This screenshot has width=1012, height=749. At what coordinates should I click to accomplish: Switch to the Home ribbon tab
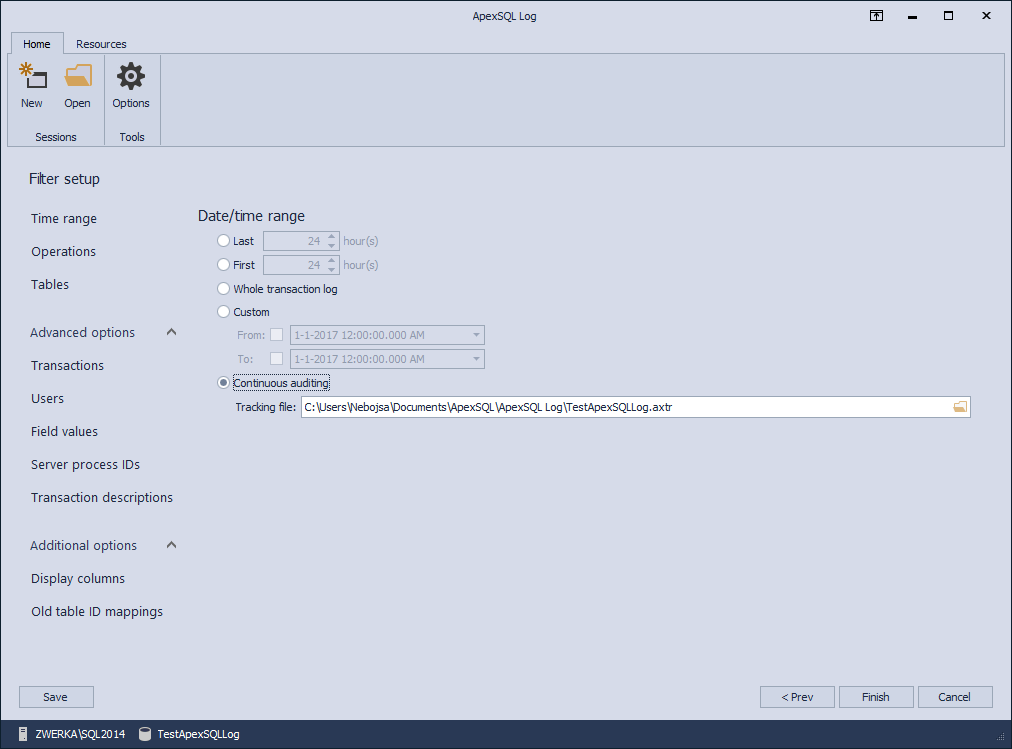click(x=37, y=44)
